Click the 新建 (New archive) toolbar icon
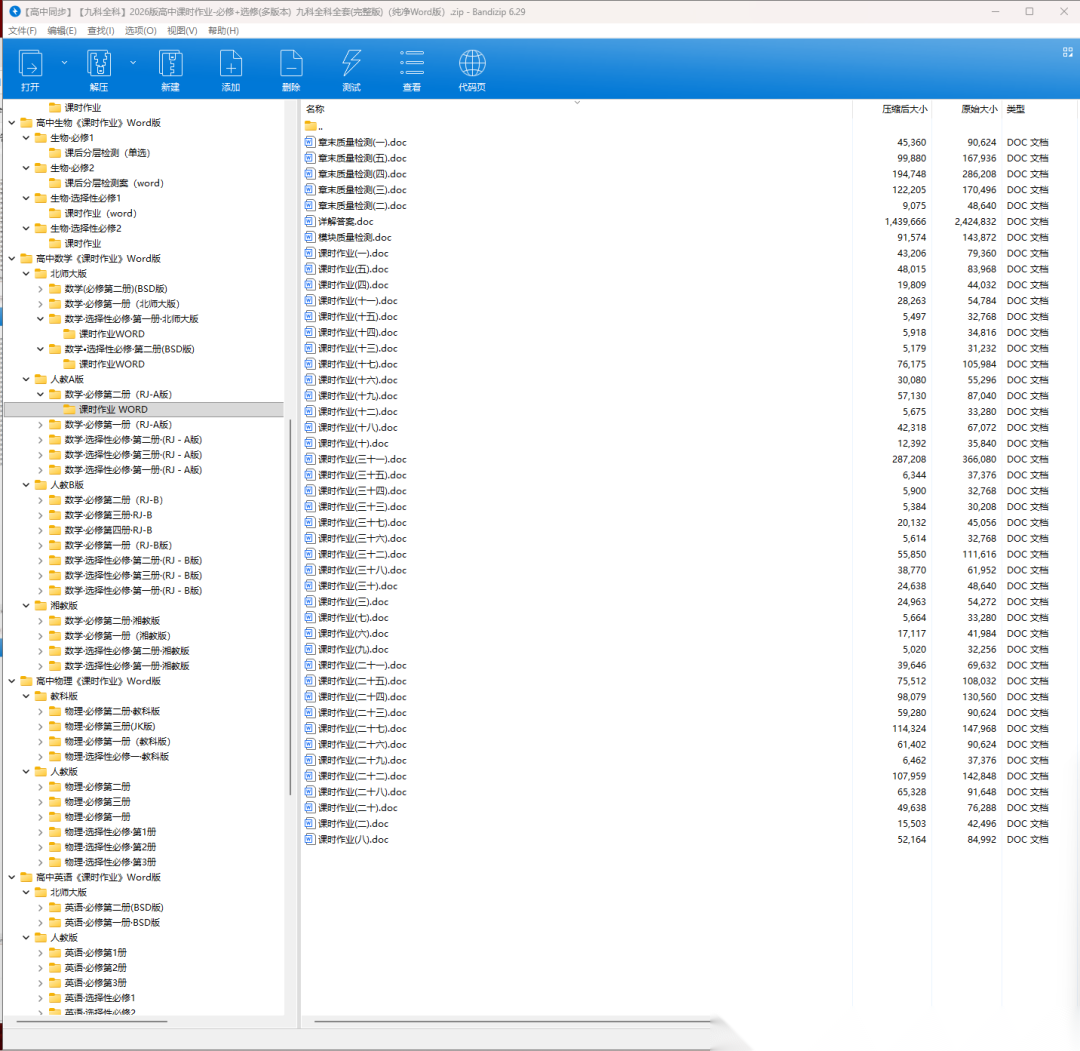This screenshot has width=1080, height=1051. [x=171, y=65]
